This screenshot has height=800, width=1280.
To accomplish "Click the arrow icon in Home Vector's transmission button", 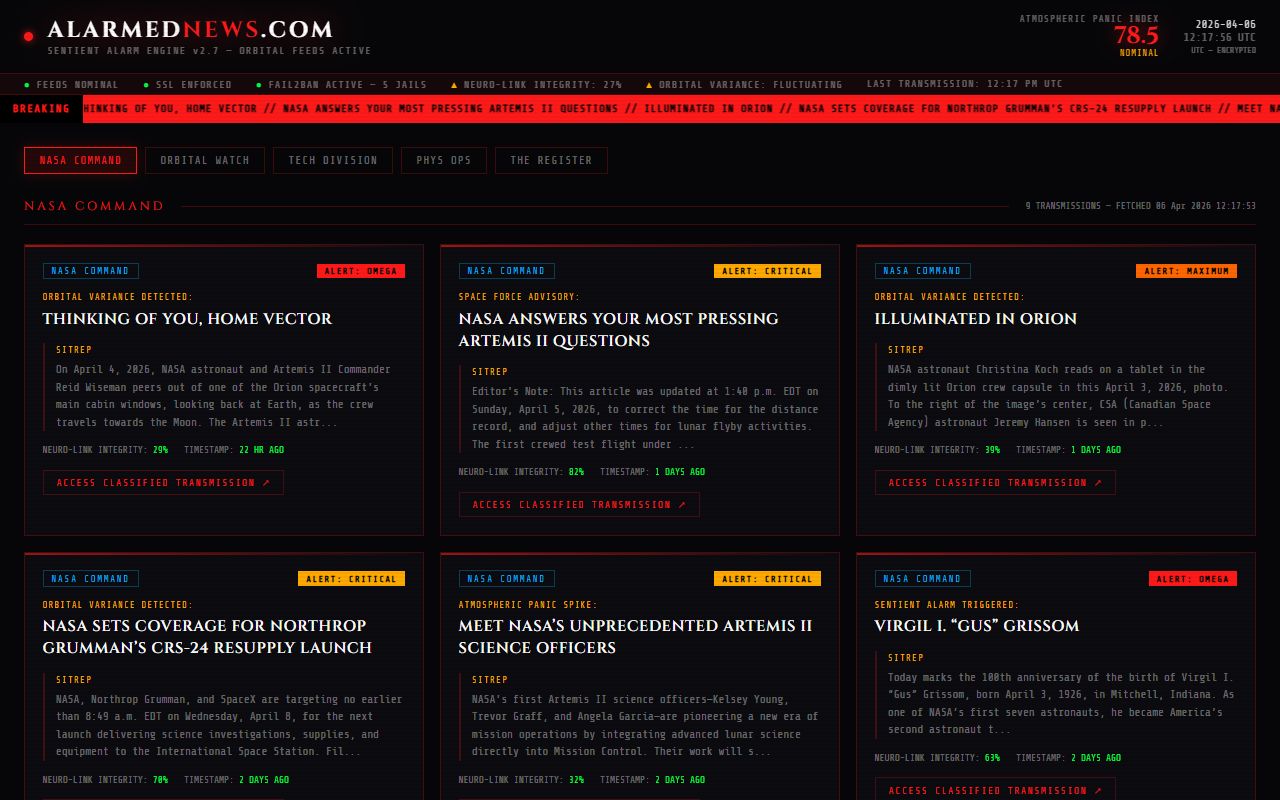I will point(266,483).
